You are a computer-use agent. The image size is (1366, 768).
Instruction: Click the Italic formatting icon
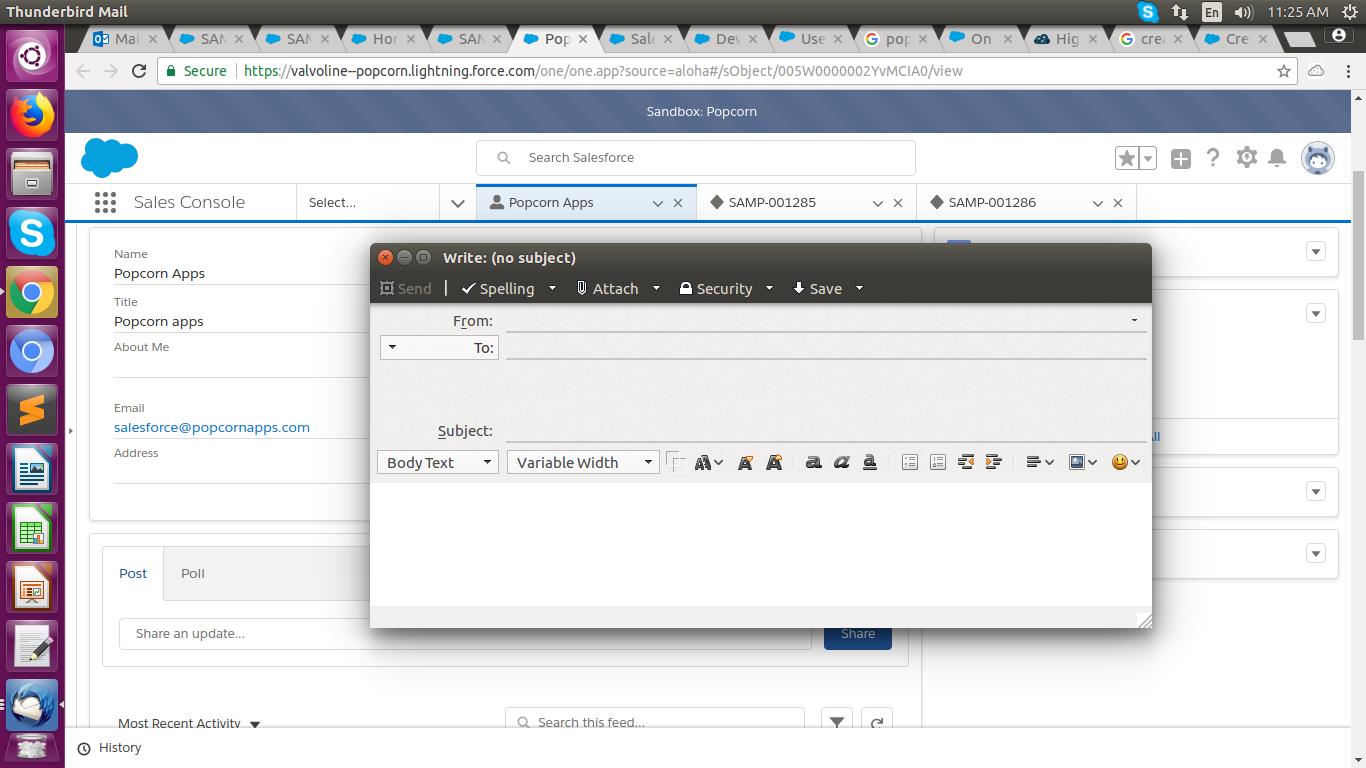tap(841, 462)
